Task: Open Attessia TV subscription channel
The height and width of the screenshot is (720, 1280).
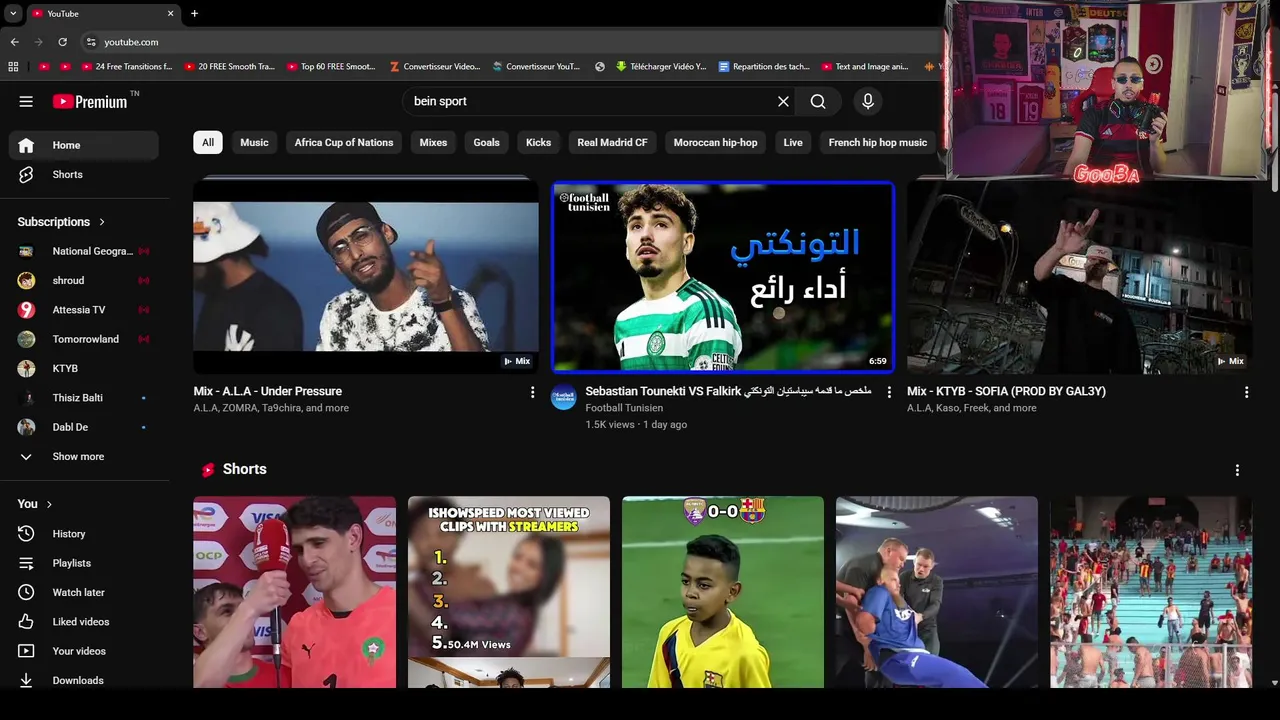Action: (83, 310)
